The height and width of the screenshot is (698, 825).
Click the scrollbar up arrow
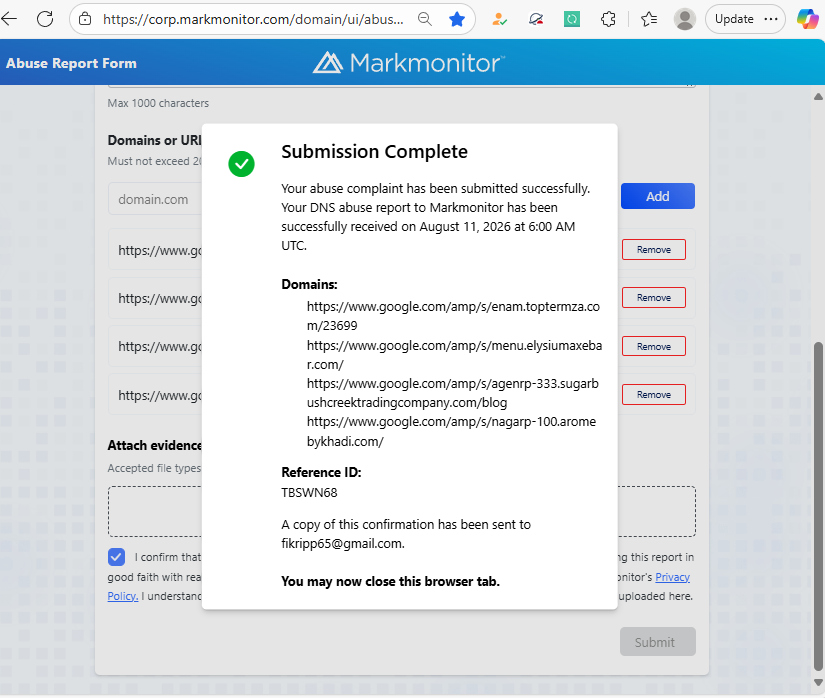pos(818,97)
